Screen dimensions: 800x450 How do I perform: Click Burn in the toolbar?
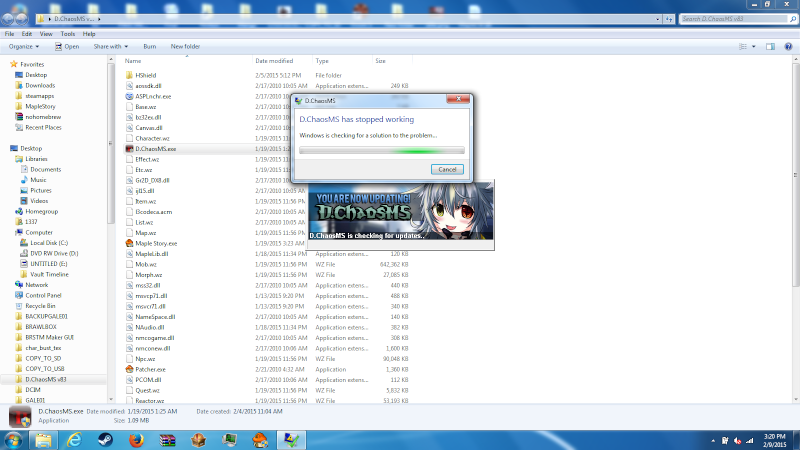pos(149,46)
